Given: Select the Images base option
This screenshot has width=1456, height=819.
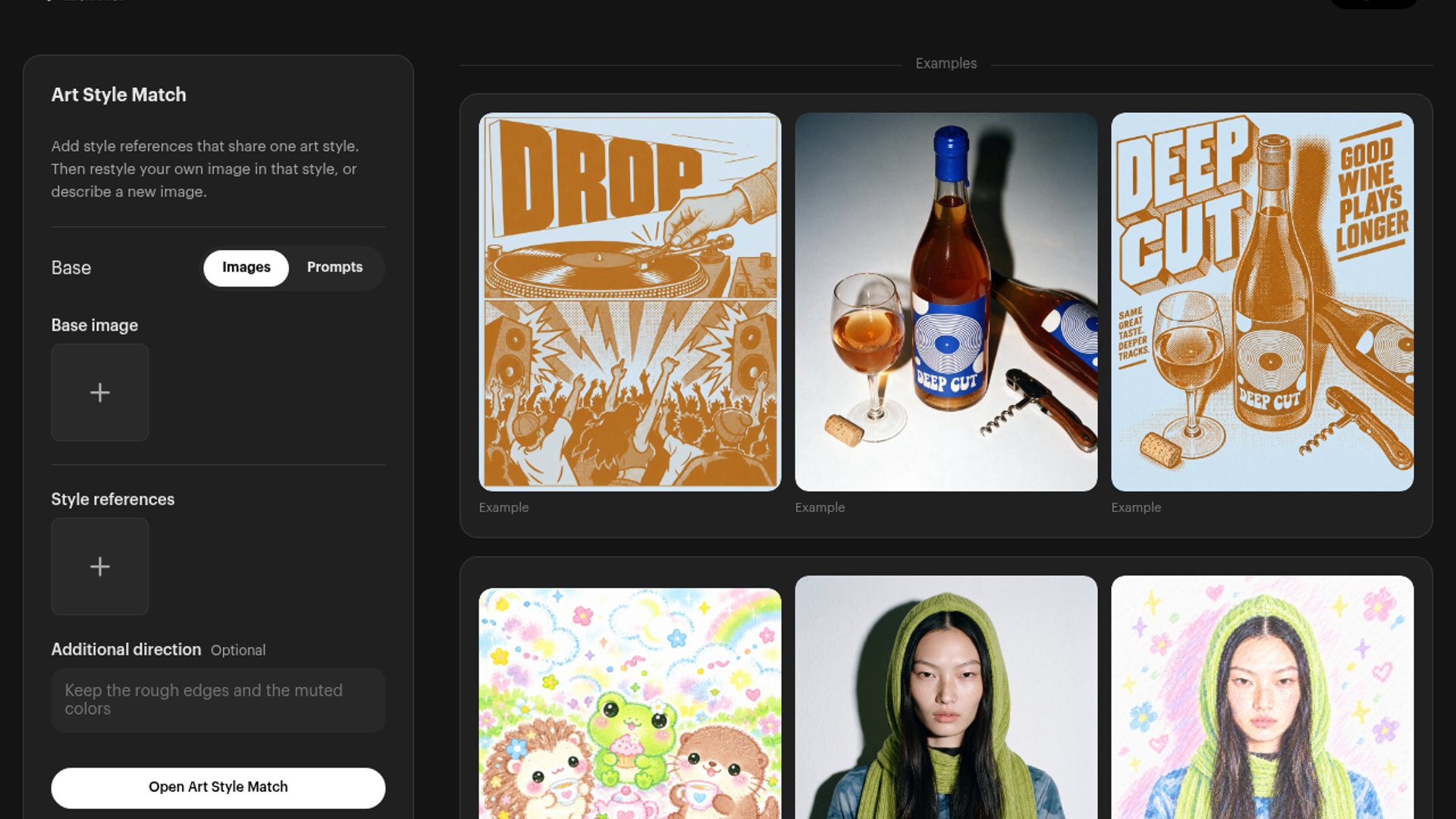Looking at the screenshot, I should [x=246, y=268].
